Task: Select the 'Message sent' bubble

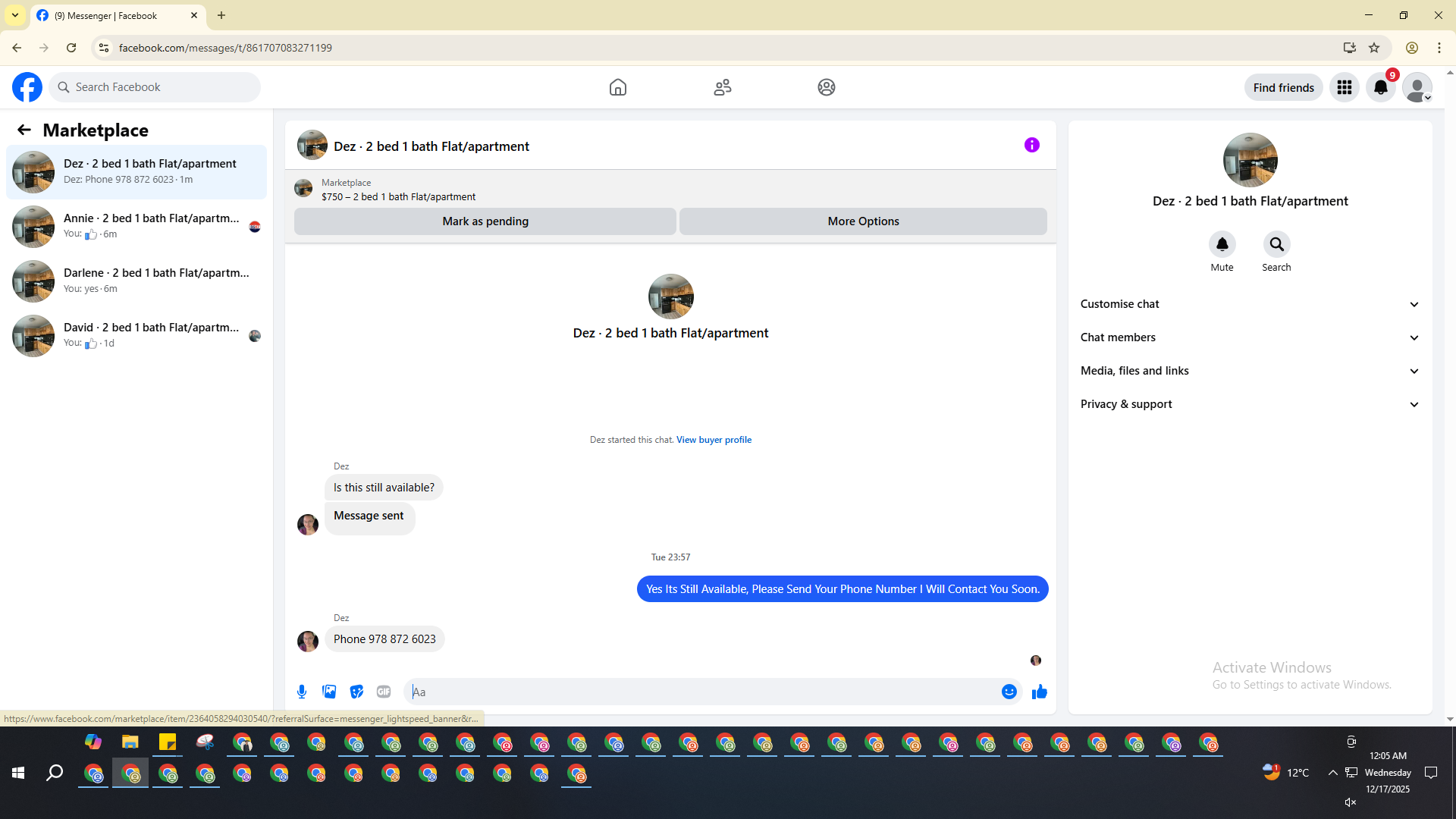Action: coord(369,517)
